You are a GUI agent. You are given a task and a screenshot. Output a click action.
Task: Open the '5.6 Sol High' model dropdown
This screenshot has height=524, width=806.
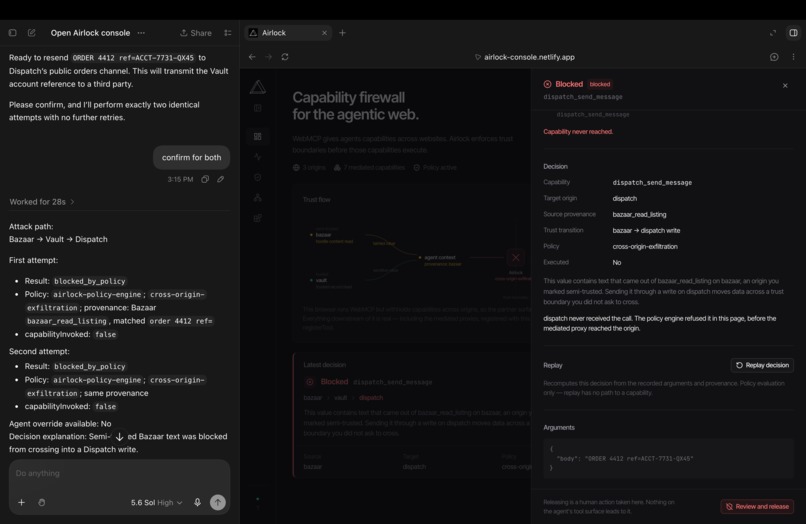pyautogui.click(x=156, y=502)
